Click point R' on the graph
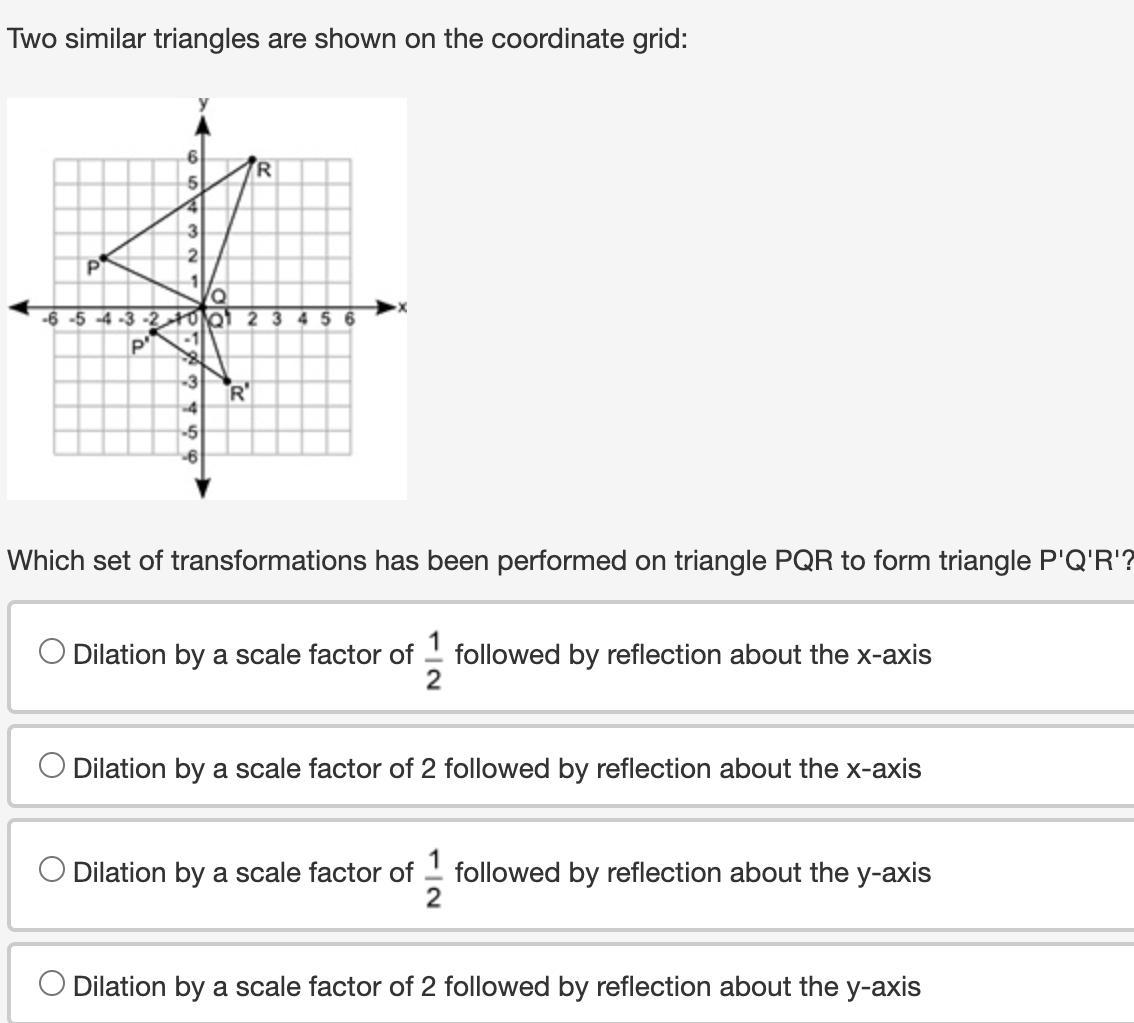Screen dimensions: 1134x1023 (228, 381)
